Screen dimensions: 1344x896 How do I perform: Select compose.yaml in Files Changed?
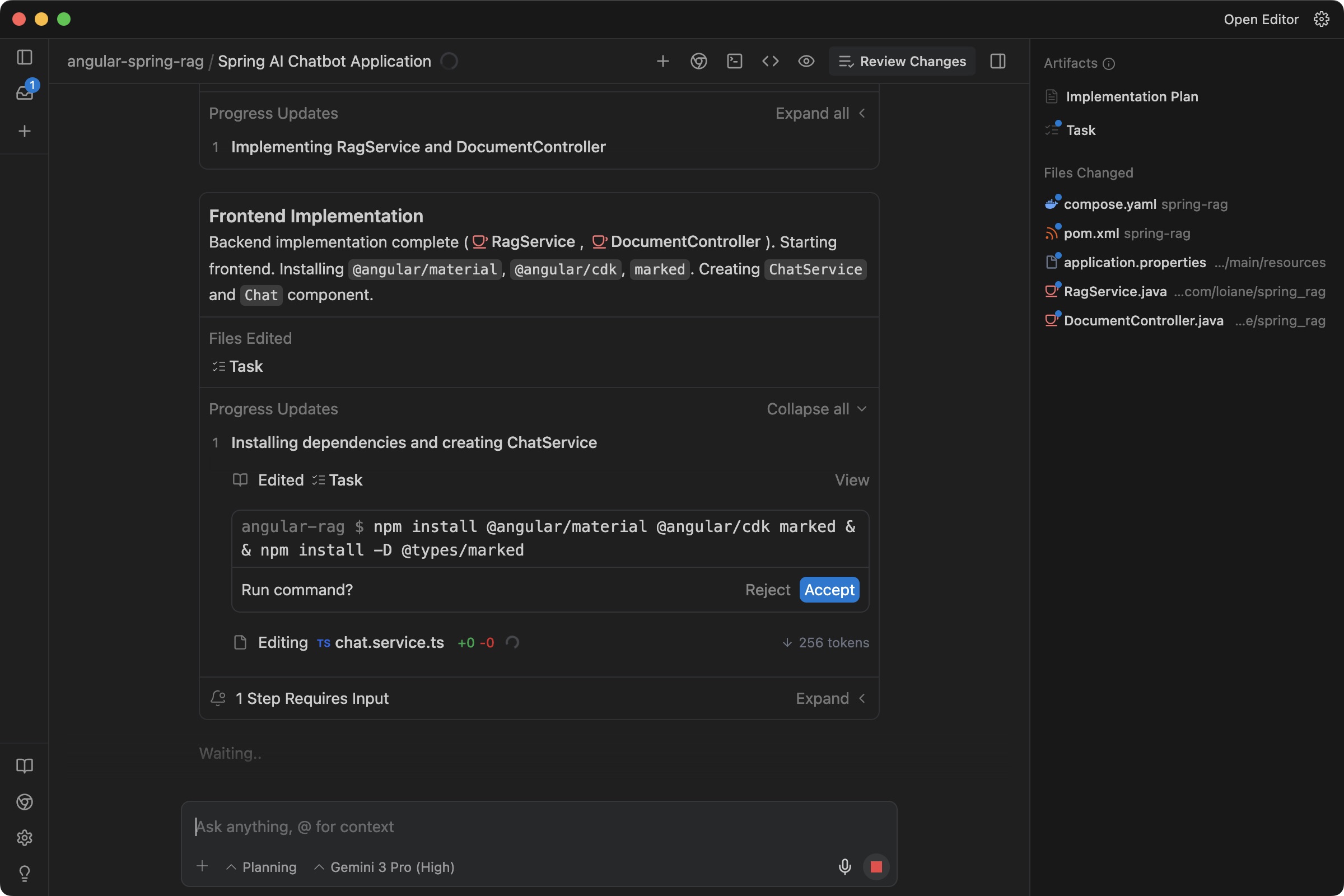pyautogui.click(x=1110, y=204)
